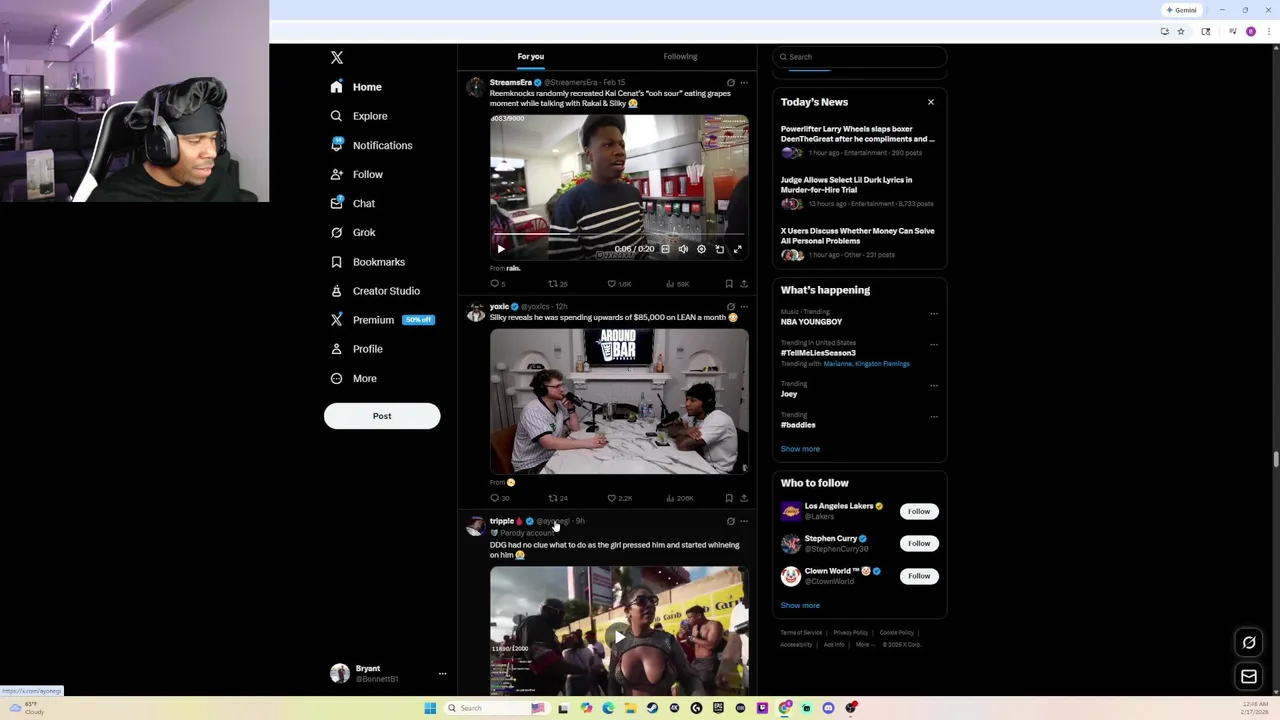Screen dimensions: 1280x720
Task: Open Creator Studio
Action: click(375, 291)
